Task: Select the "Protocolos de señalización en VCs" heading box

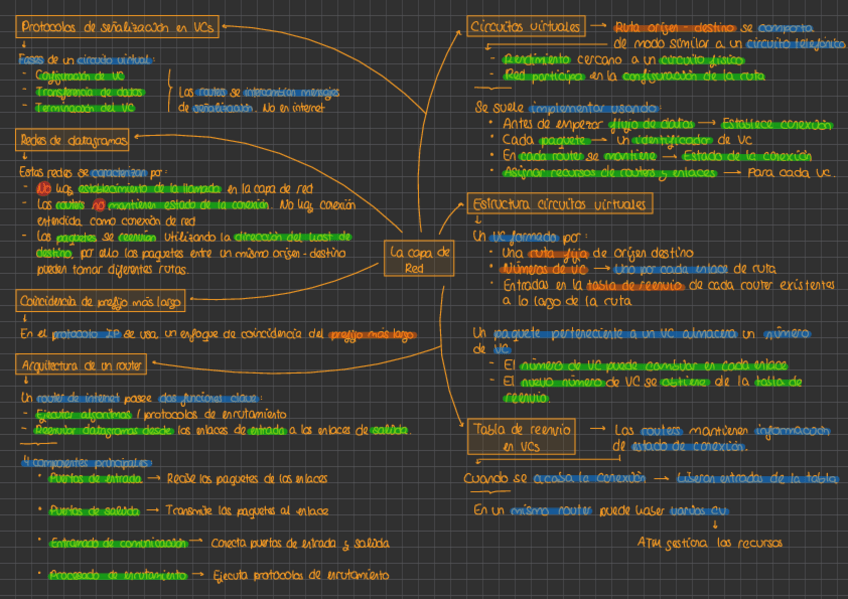Action: click(x=117, y=29)
